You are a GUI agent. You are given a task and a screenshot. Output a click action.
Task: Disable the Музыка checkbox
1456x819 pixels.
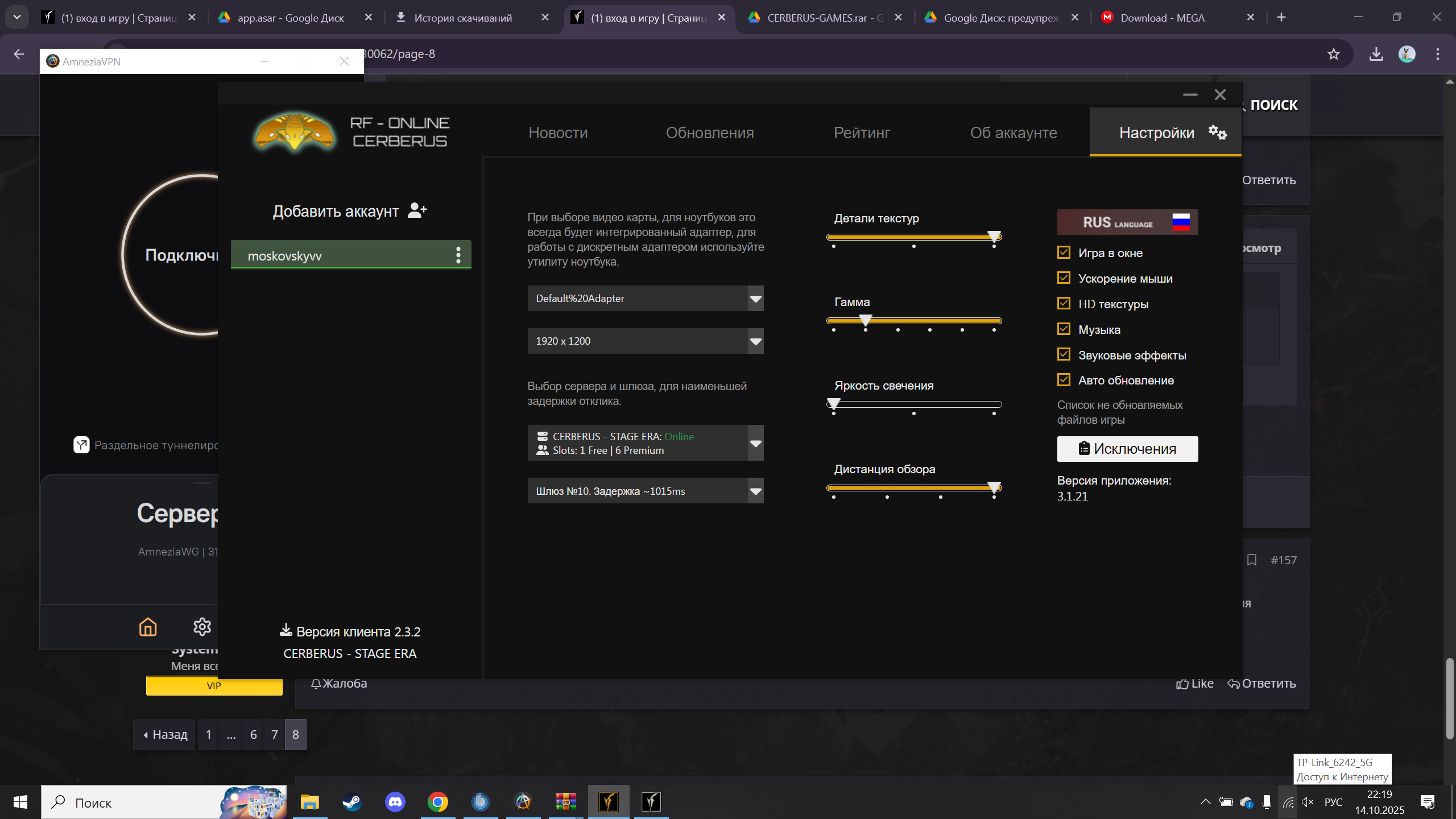point(1064,329)
